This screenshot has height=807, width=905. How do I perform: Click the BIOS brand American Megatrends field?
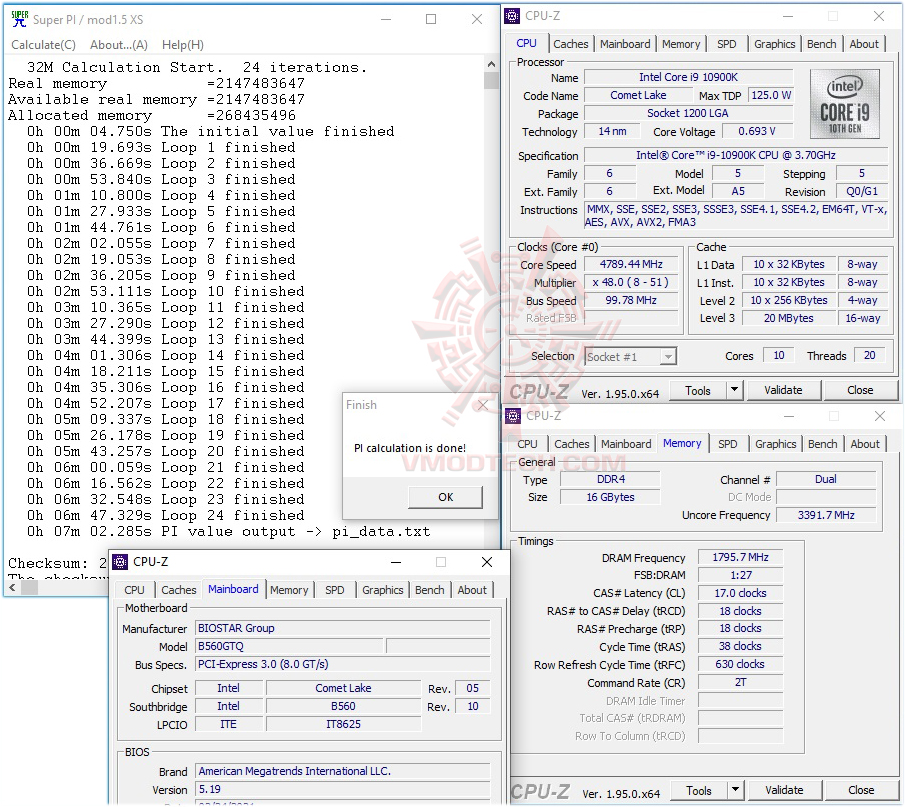click(x=343, y=771)
